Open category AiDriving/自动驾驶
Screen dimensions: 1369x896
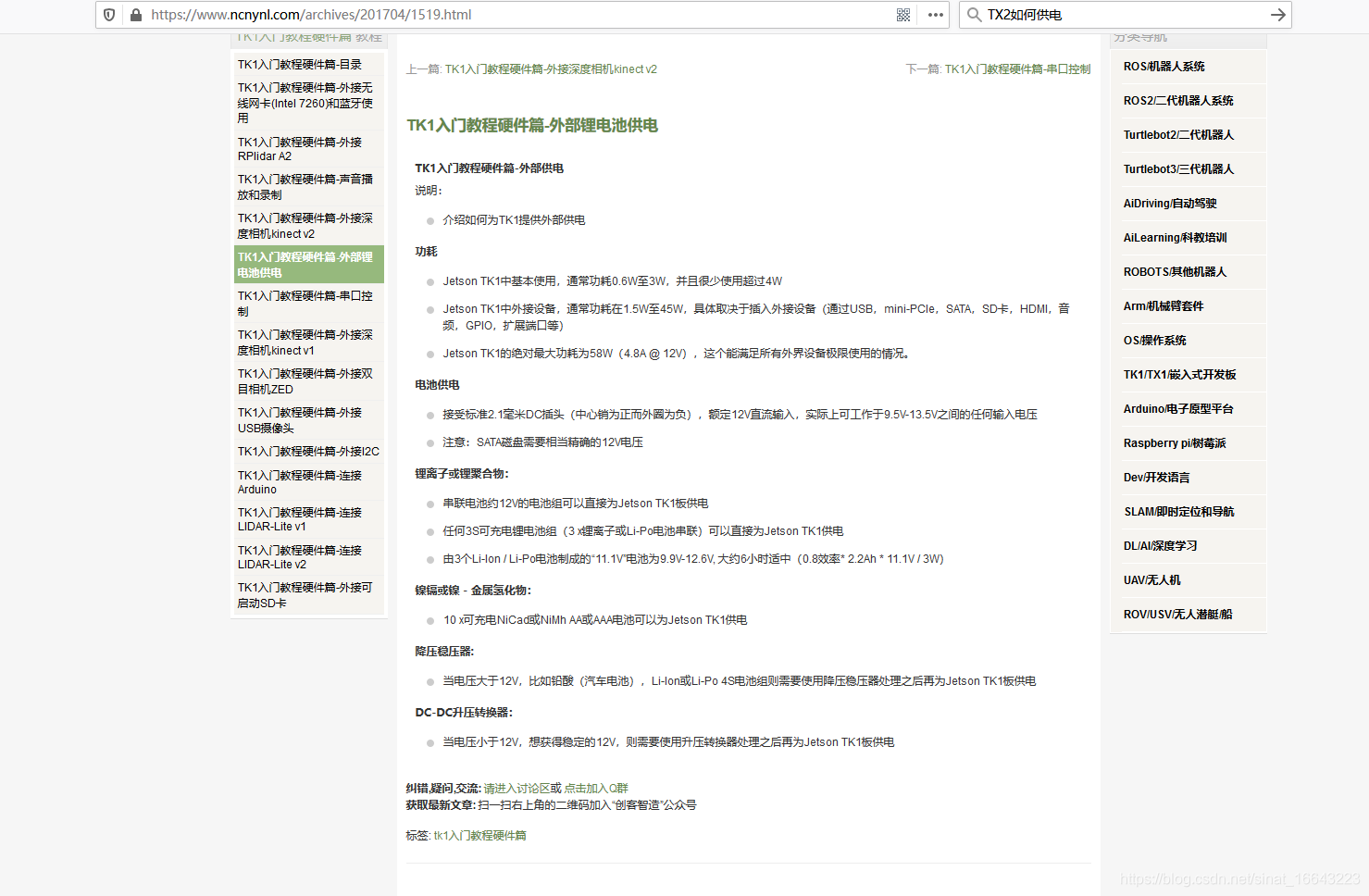coord(1170,204)
